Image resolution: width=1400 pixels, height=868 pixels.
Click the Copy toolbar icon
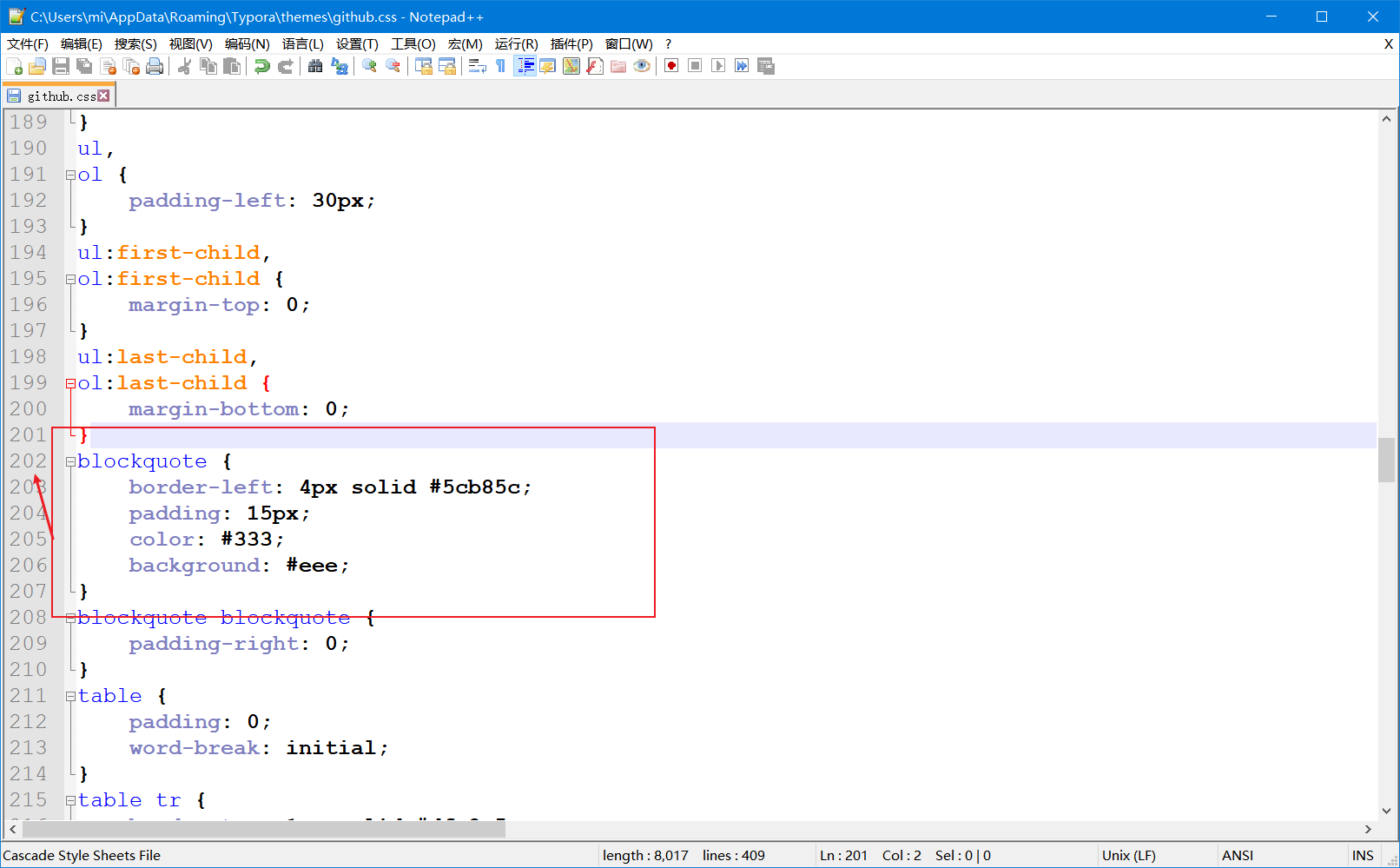coord(208,66)
